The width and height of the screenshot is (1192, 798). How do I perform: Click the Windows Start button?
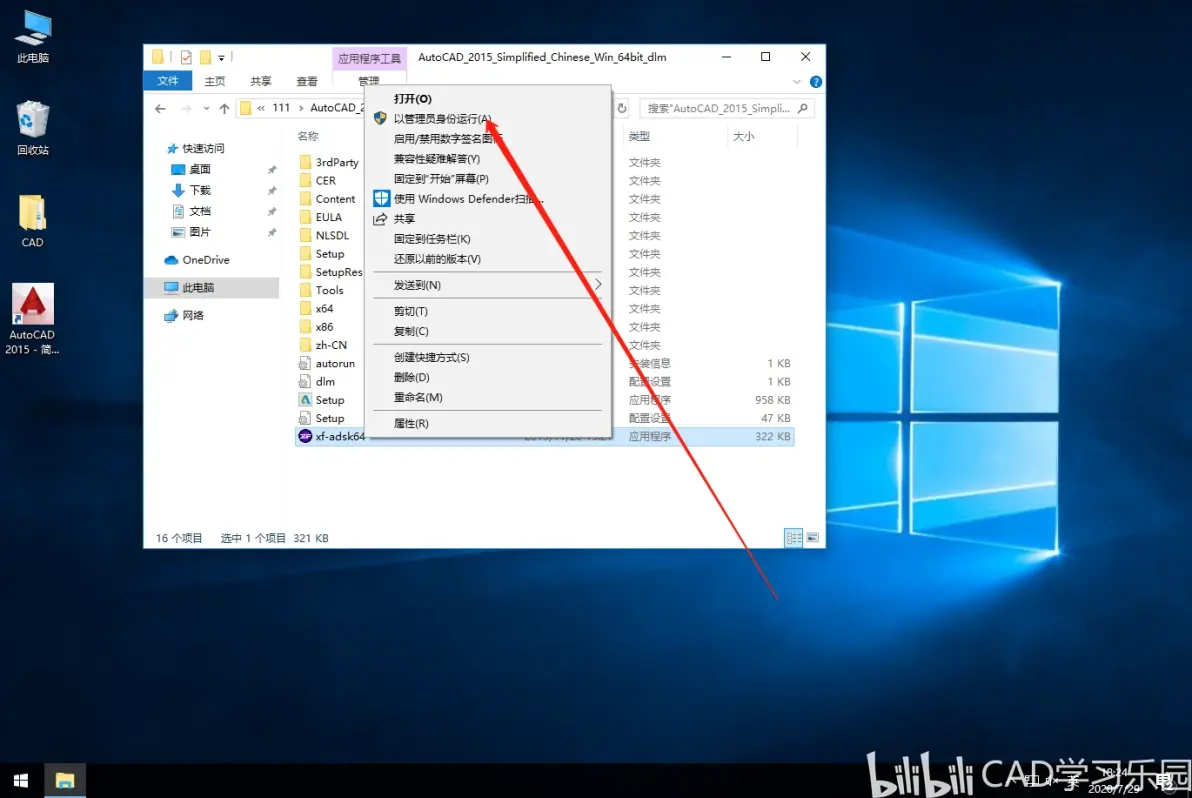point(21,781)
